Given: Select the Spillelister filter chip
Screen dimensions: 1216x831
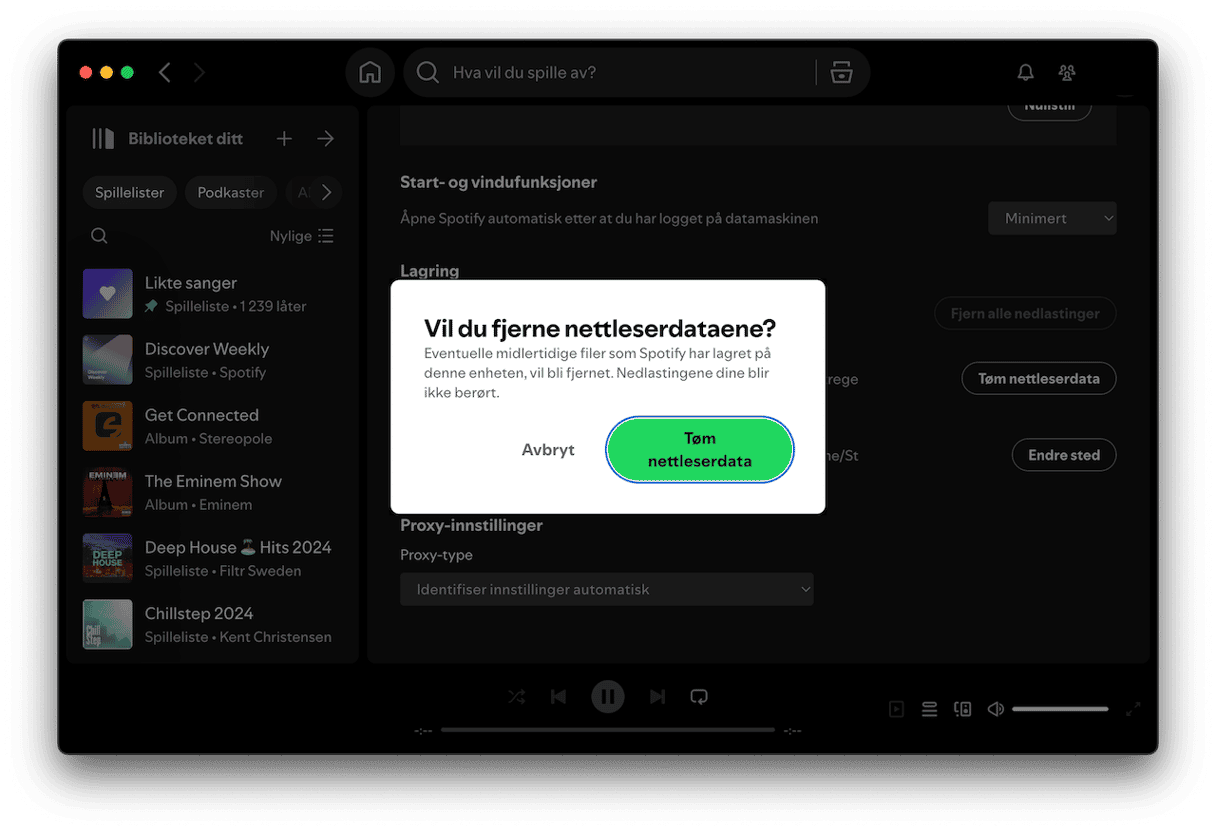Looking at the screenshot, I should click(x=130, y=193).
